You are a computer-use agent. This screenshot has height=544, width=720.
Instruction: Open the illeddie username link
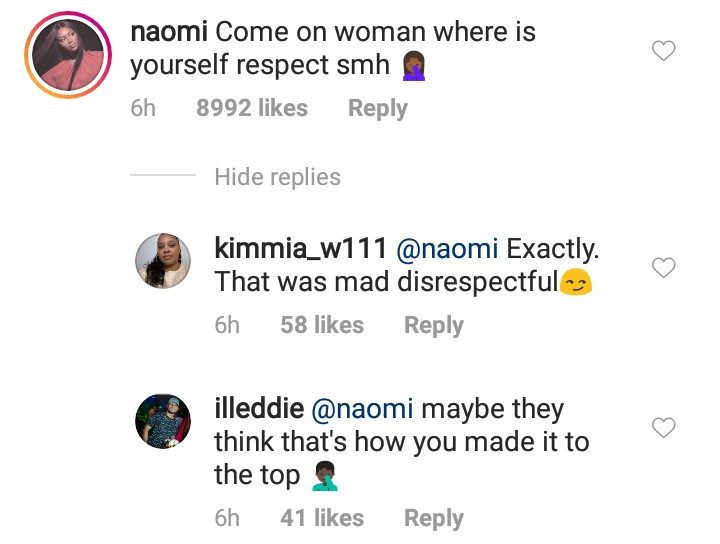(260, 409)
